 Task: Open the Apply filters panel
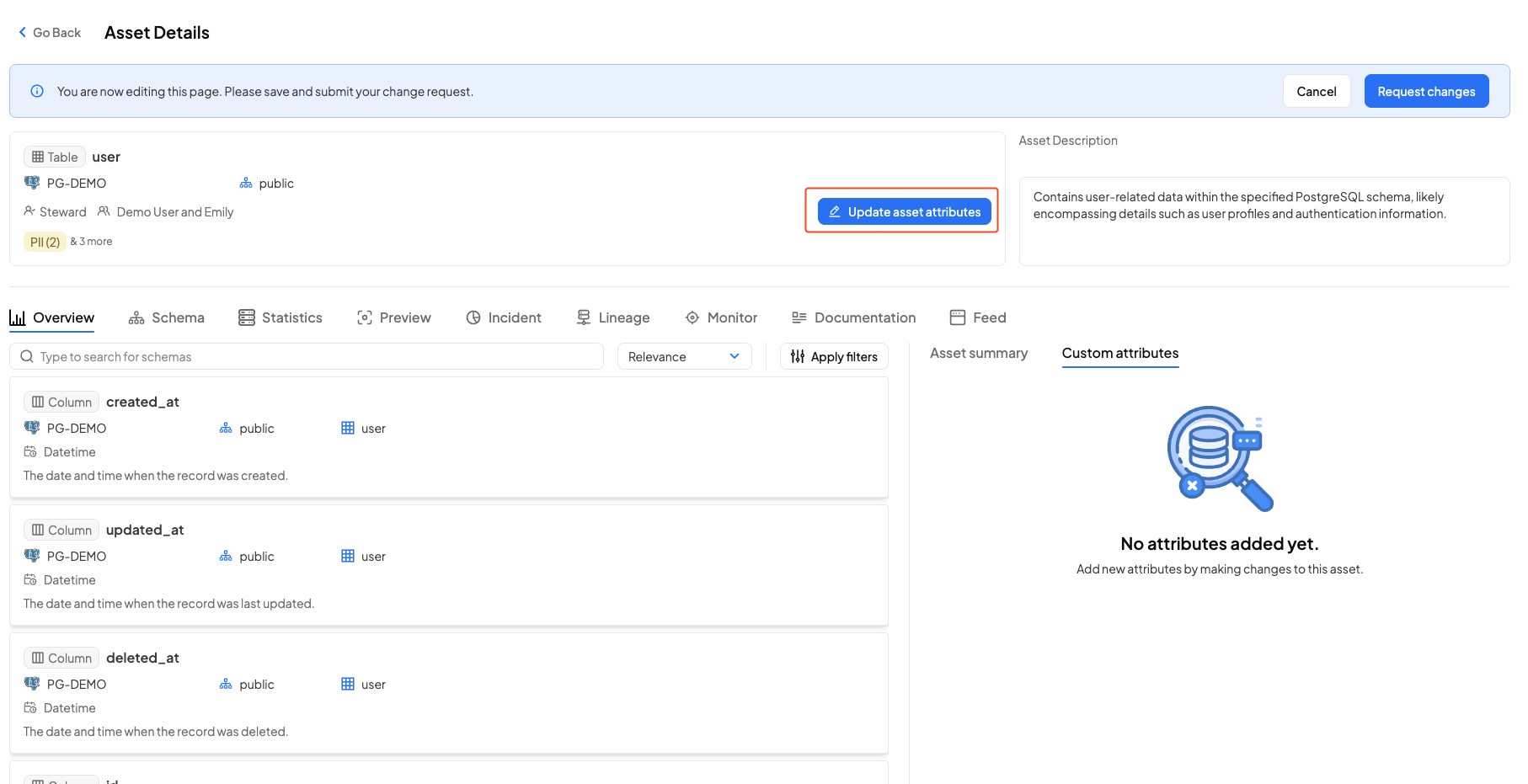tap(834, 356)
